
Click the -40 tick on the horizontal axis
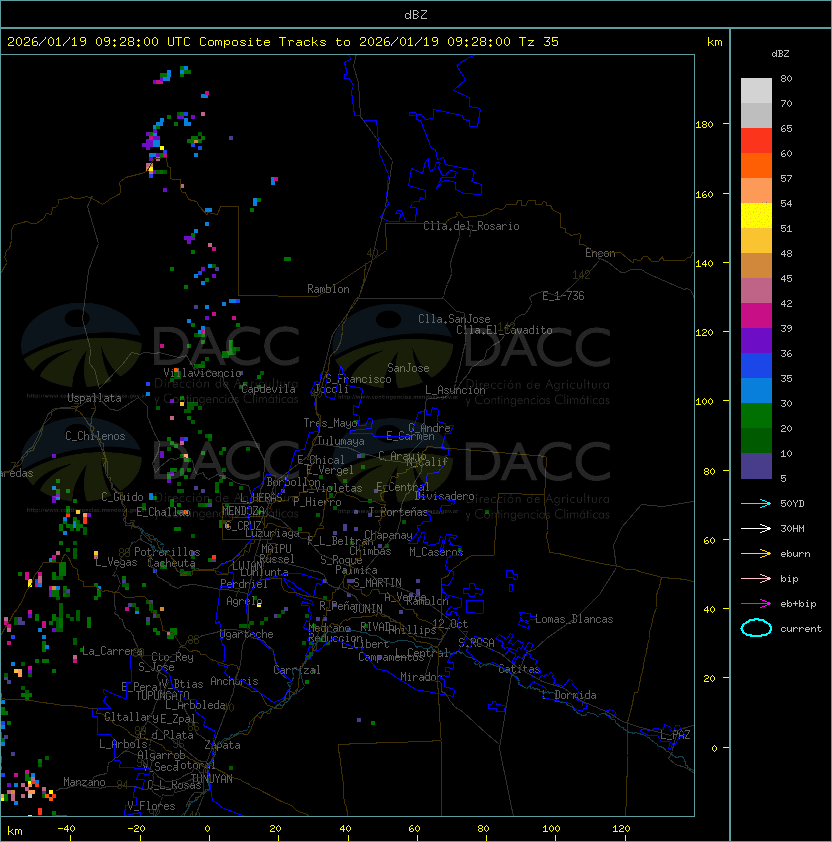pyautogui.click(x=66, y=829)
